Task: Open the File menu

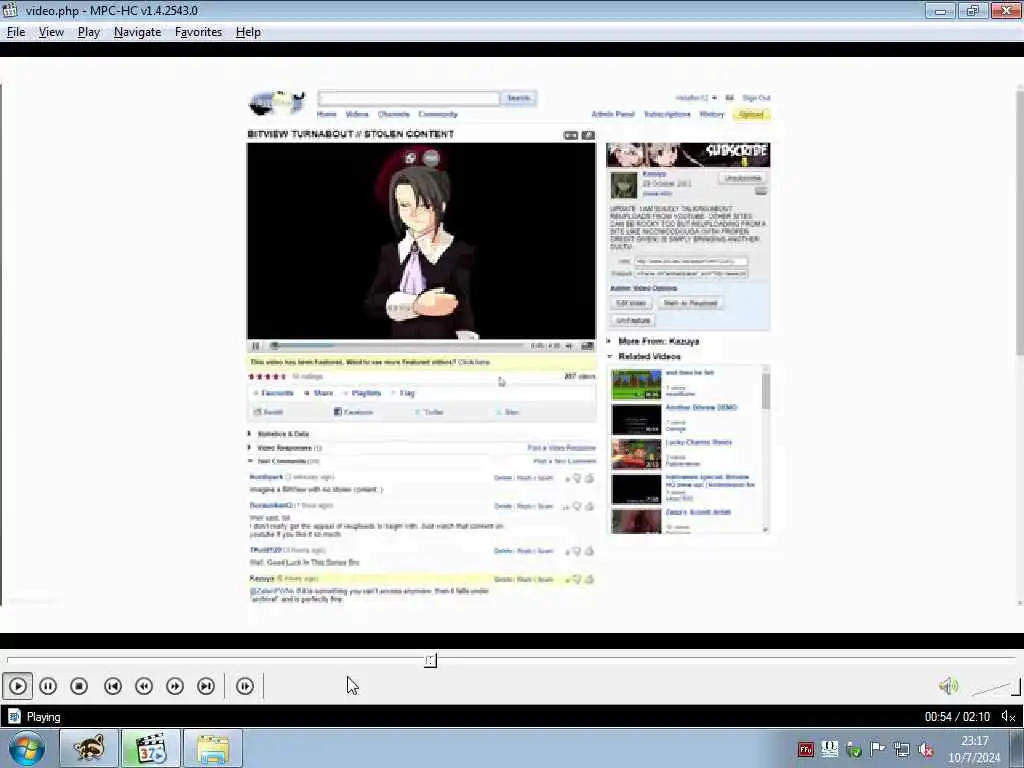Action: coord(16,32)
